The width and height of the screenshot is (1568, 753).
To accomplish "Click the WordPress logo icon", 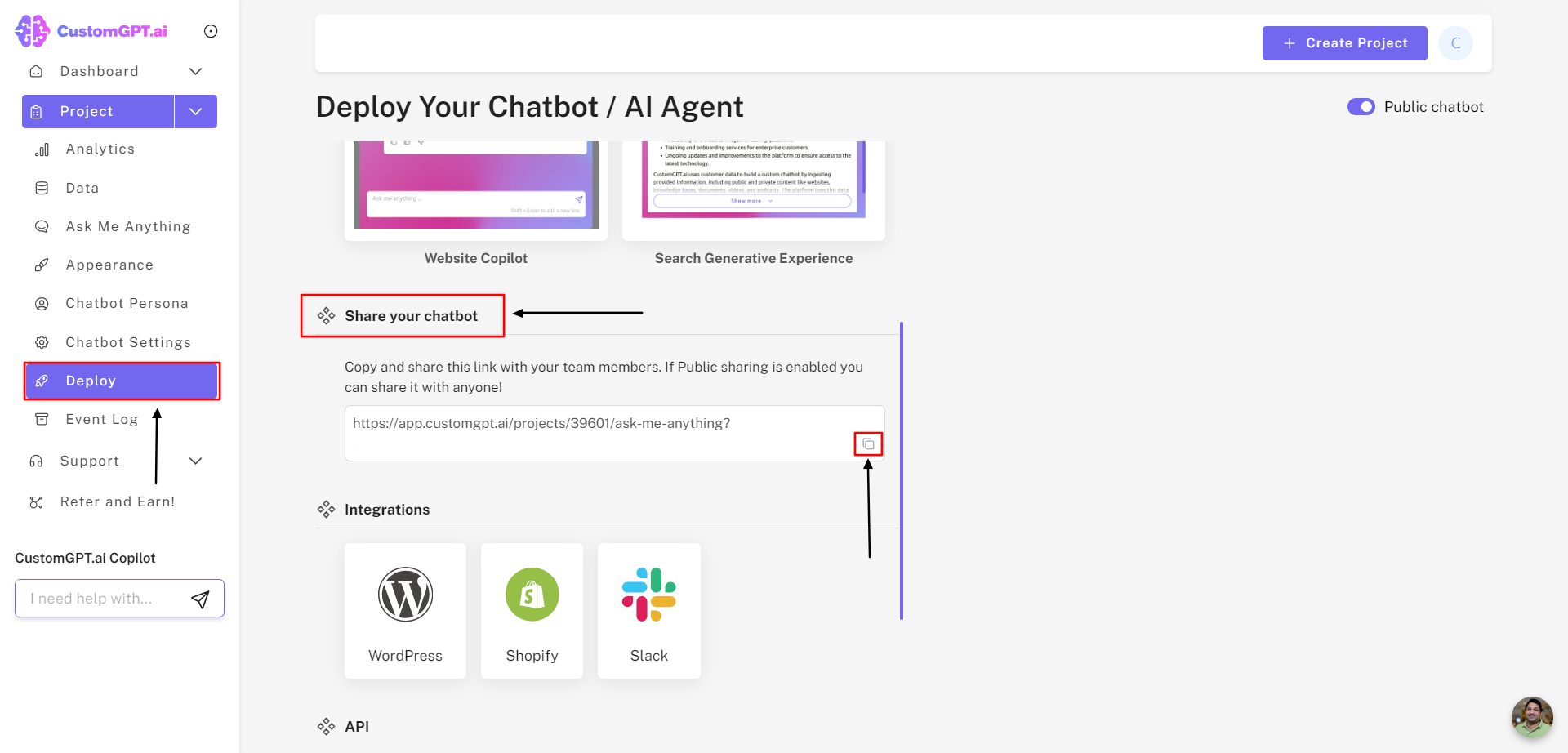I will click(x=405, y=595).
